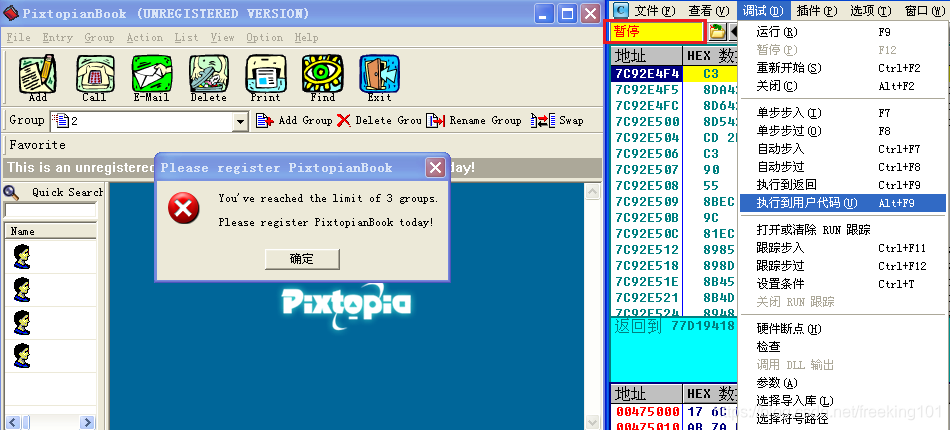Open the View menu in PixtopianBook
The height and width of the screenshot is (430, 950).
pos(222,38)
